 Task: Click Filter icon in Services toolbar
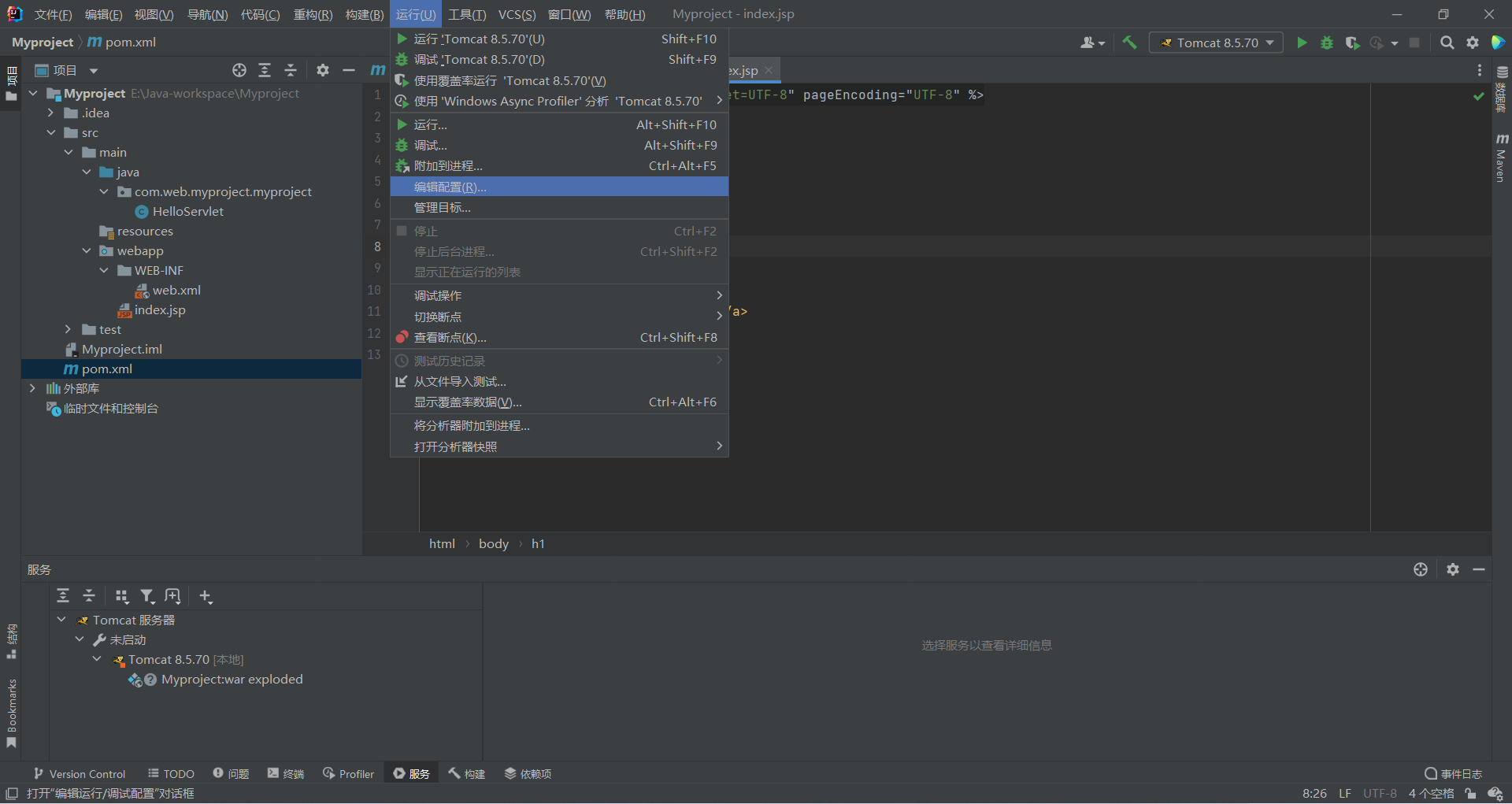pyautogui.click(x=147, y=596)
